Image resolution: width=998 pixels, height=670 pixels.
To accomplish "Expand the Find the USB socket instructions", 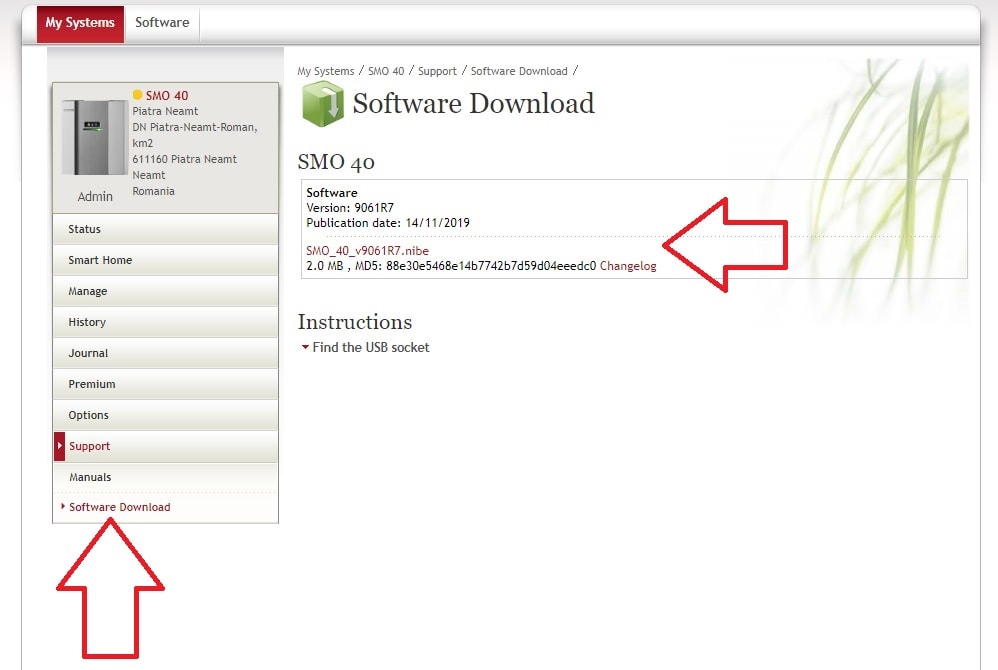I will [370, 347].
